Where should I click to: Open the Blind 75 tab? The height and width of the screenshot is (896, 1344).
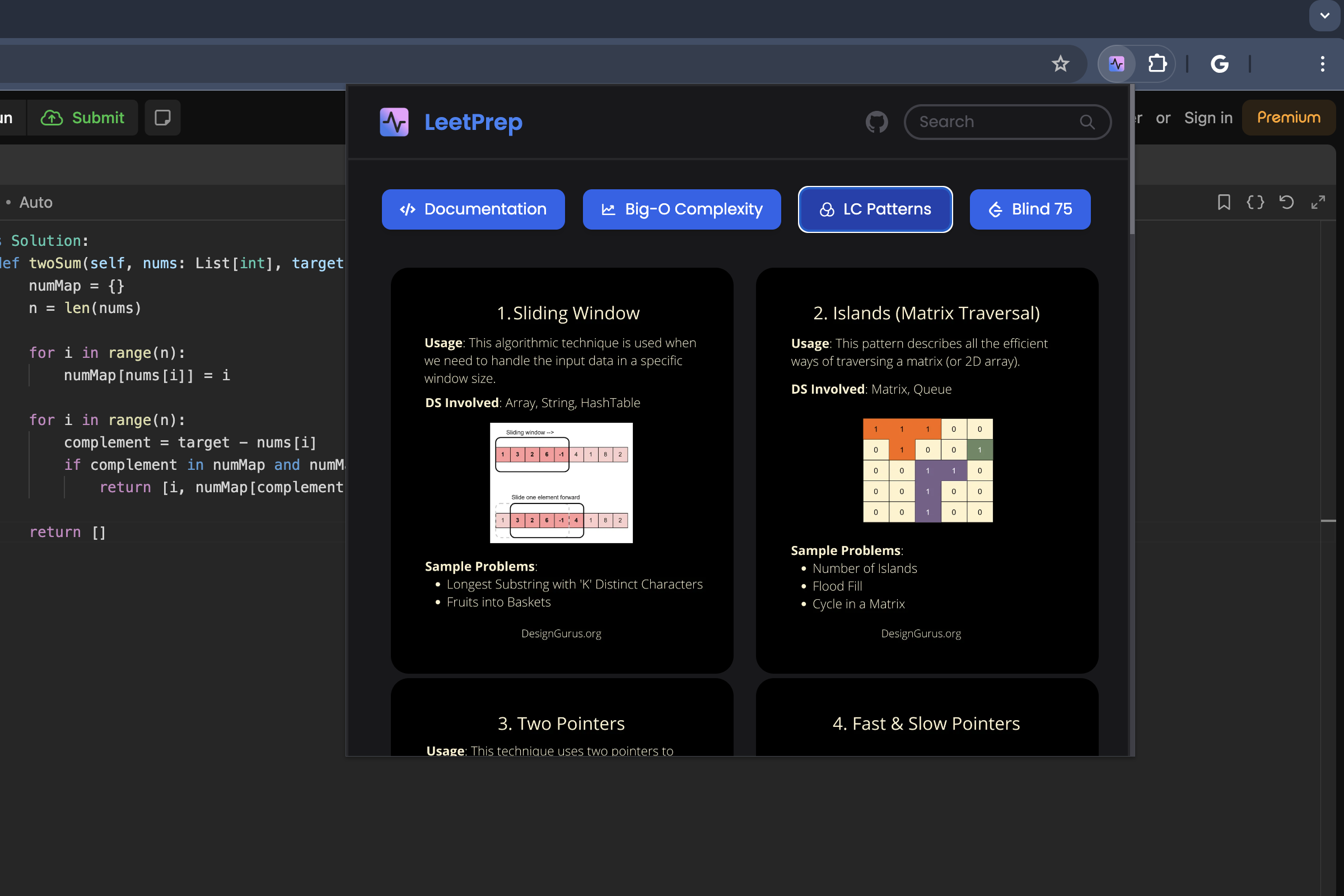1030,209
